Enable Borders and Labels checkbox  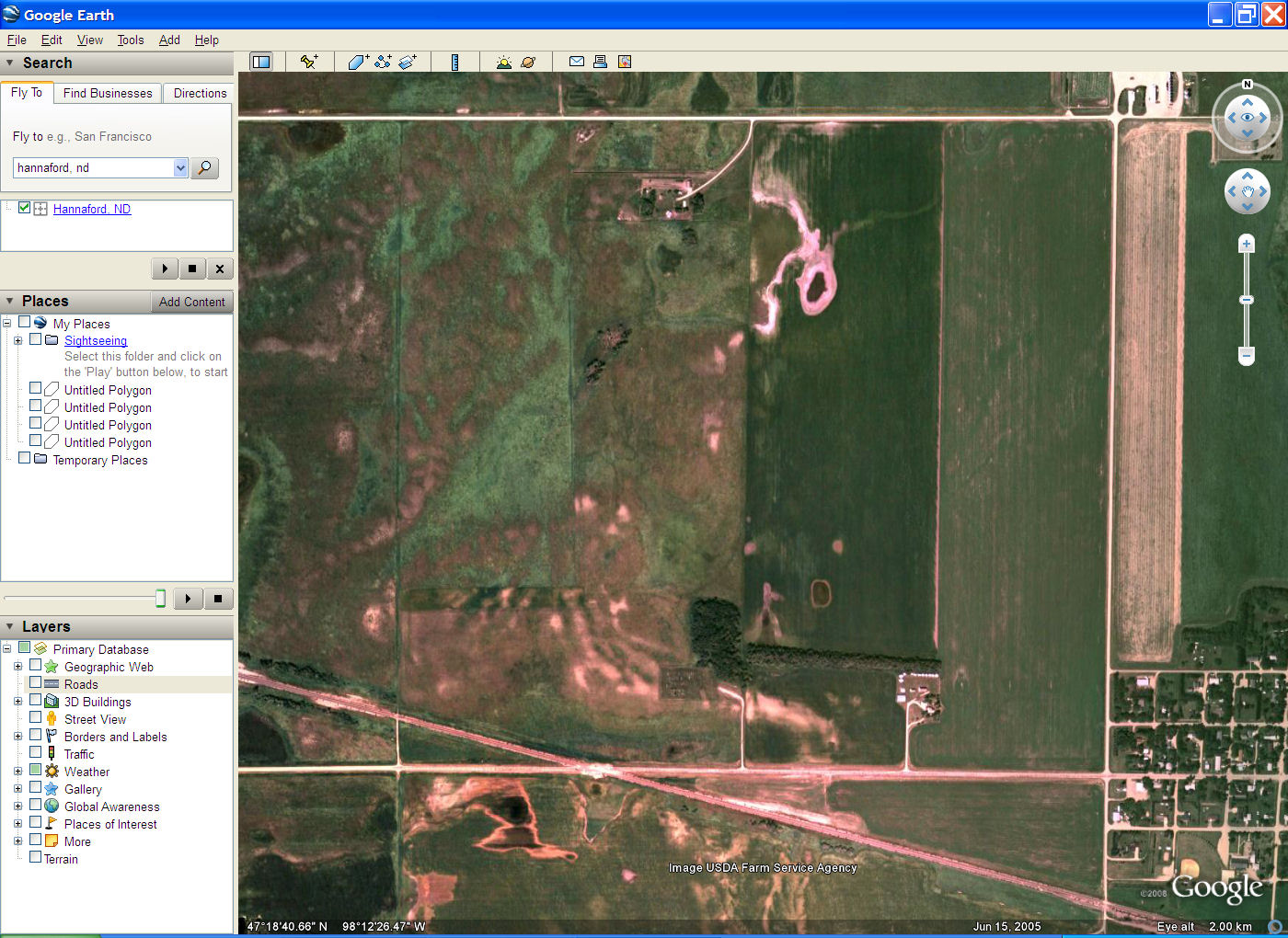point(36,735)
